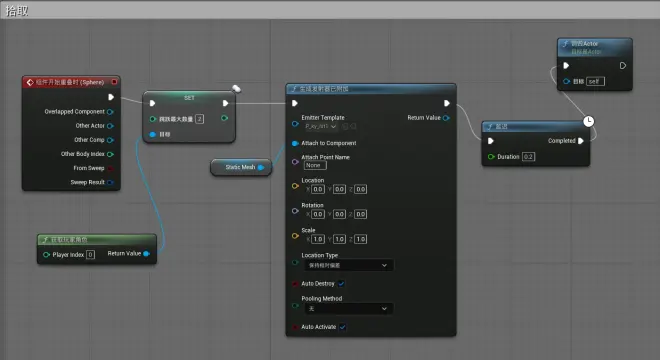Viewport: 660px width, 360px height.
Task: Click the Location Z value field
Action: 360,189
